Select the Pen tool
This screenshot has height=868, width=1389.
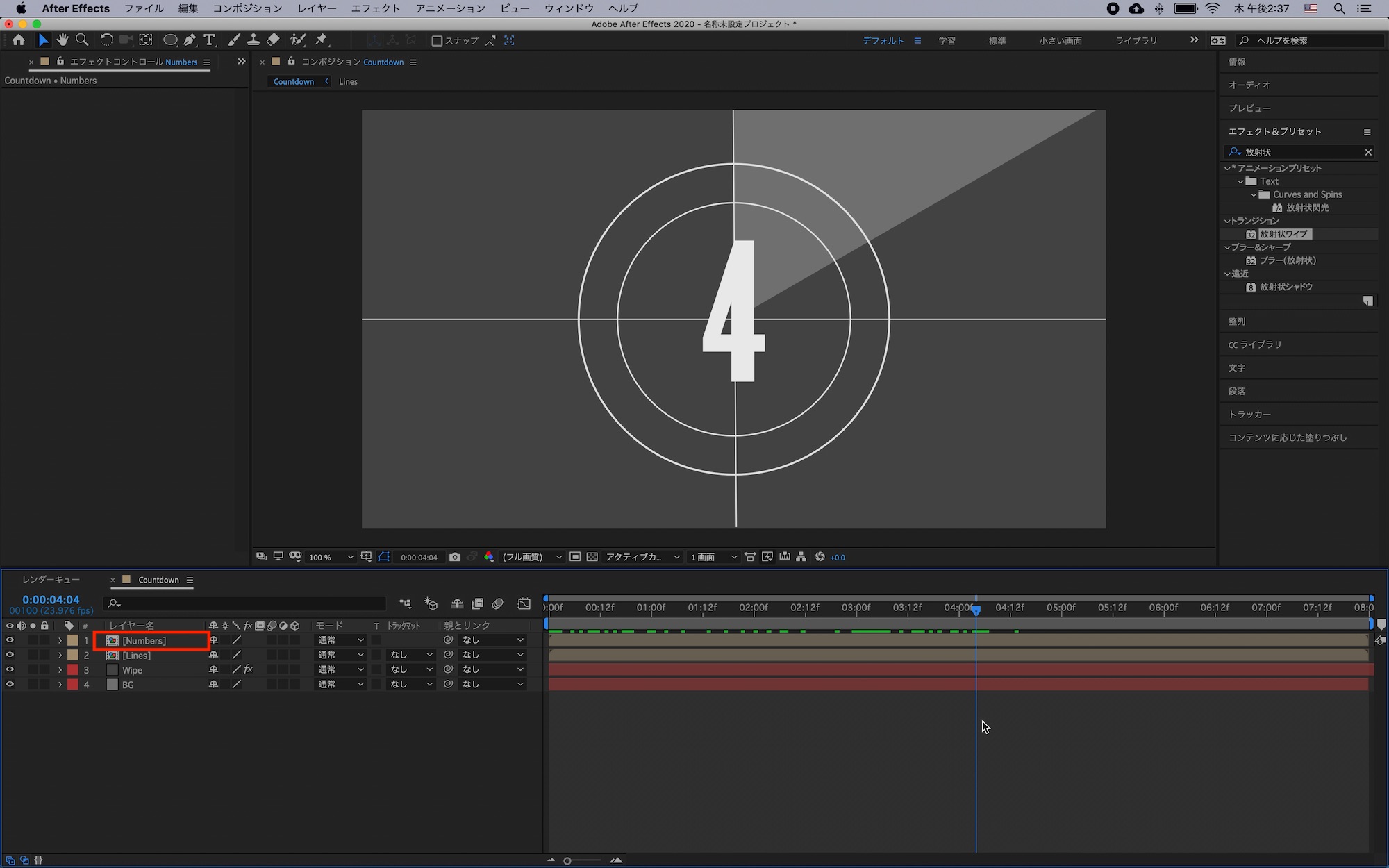point(190,40)
